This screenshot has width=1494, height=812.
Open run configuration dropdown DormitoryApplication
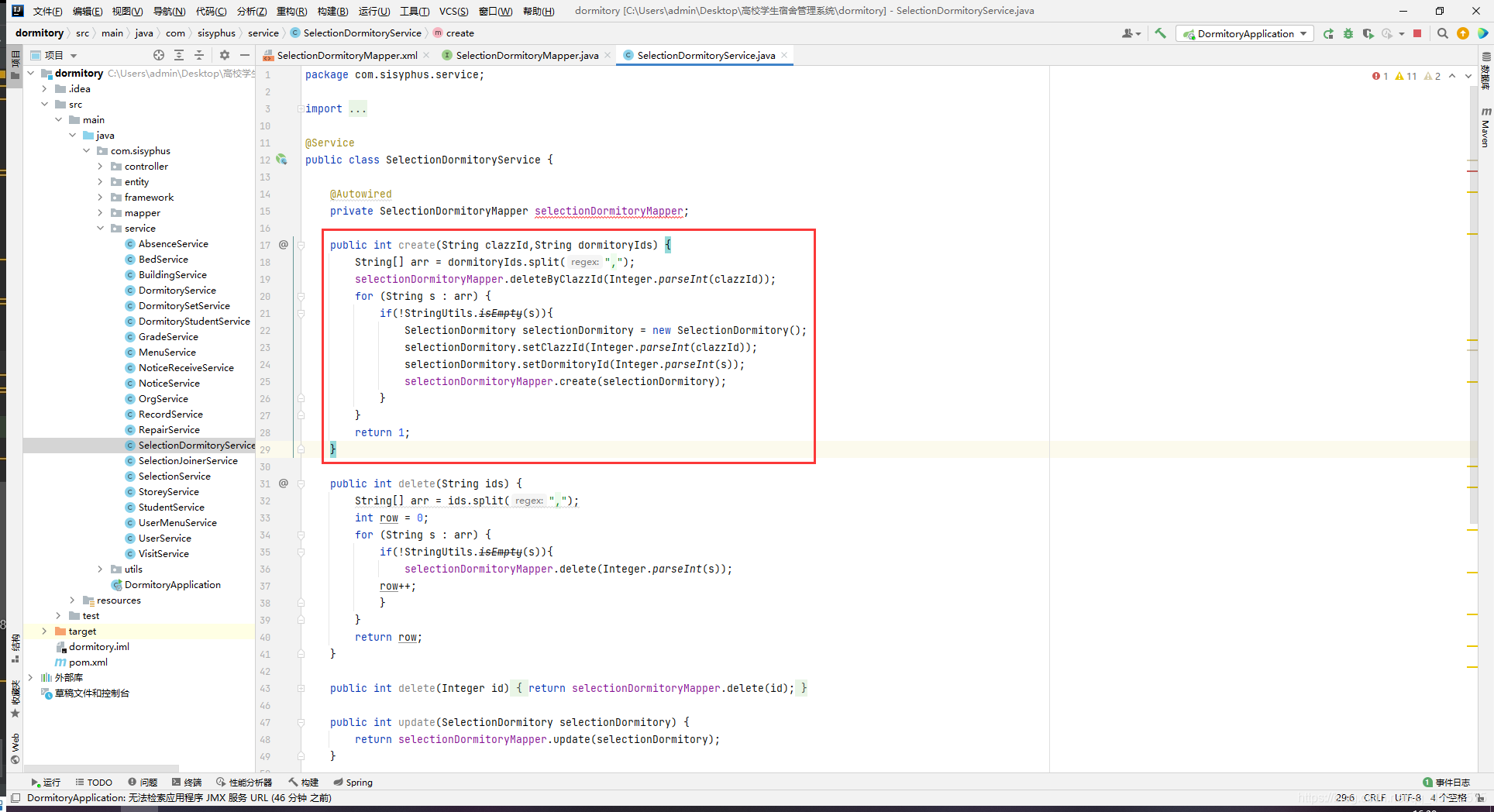click(x=1244, y=33)
